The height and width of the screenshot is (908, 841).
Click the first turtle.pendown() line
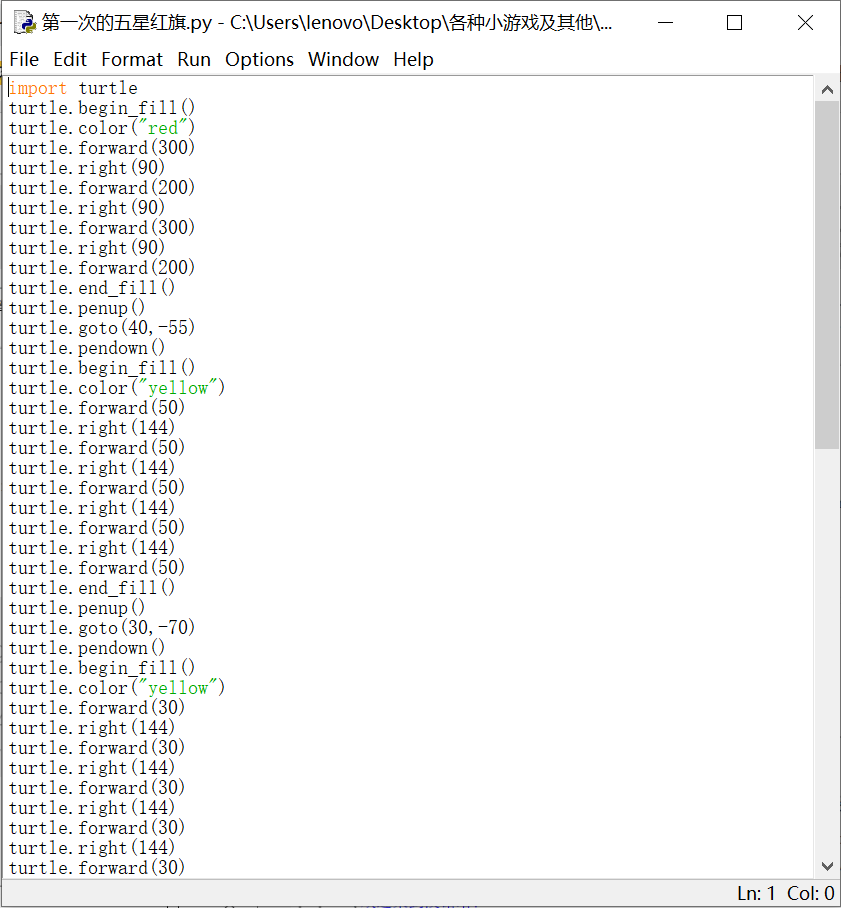pyautogui.click(x=87, y=348)
